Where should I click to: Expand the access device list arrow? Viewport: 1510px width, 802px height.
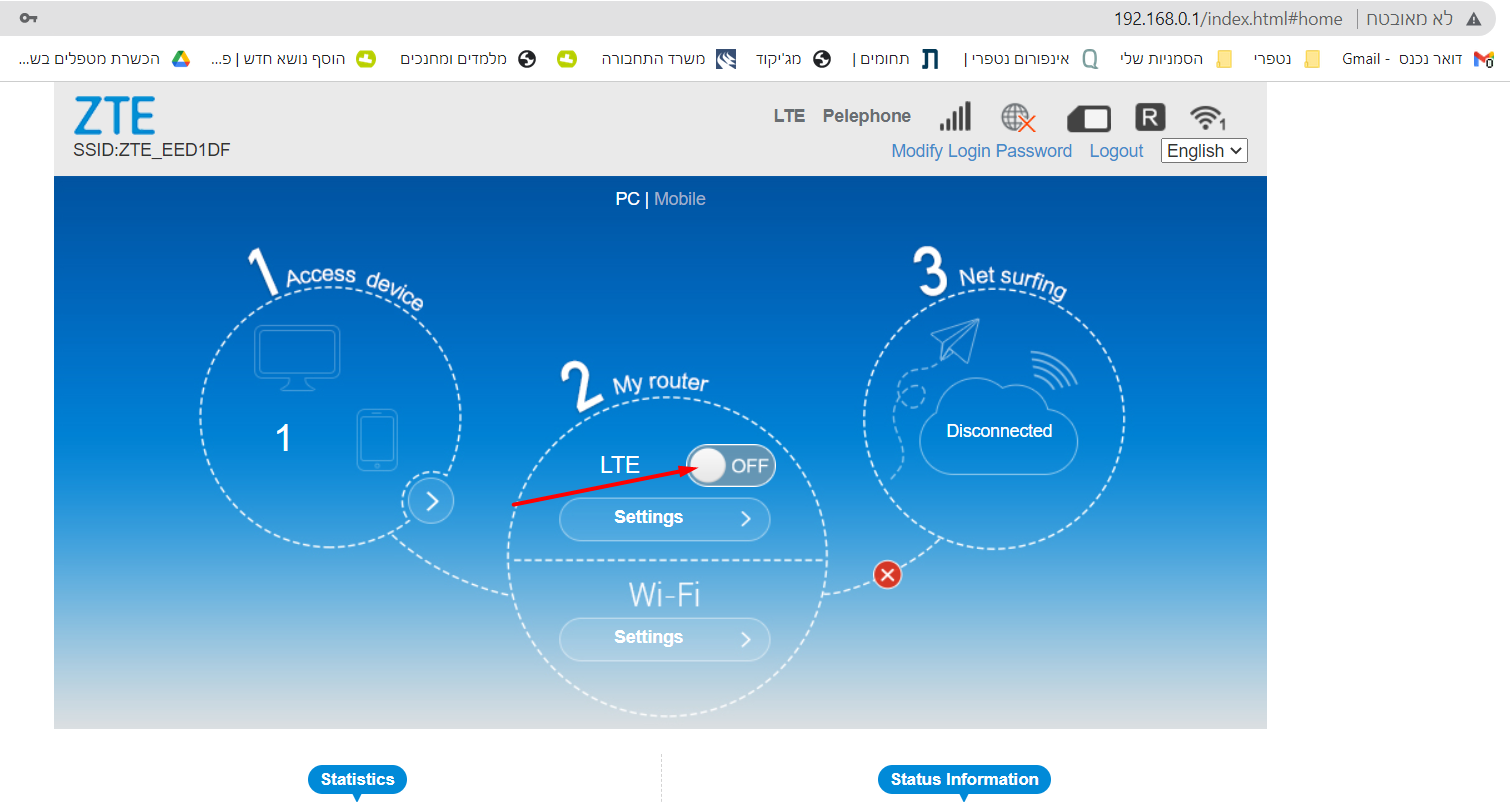(432, 501)
